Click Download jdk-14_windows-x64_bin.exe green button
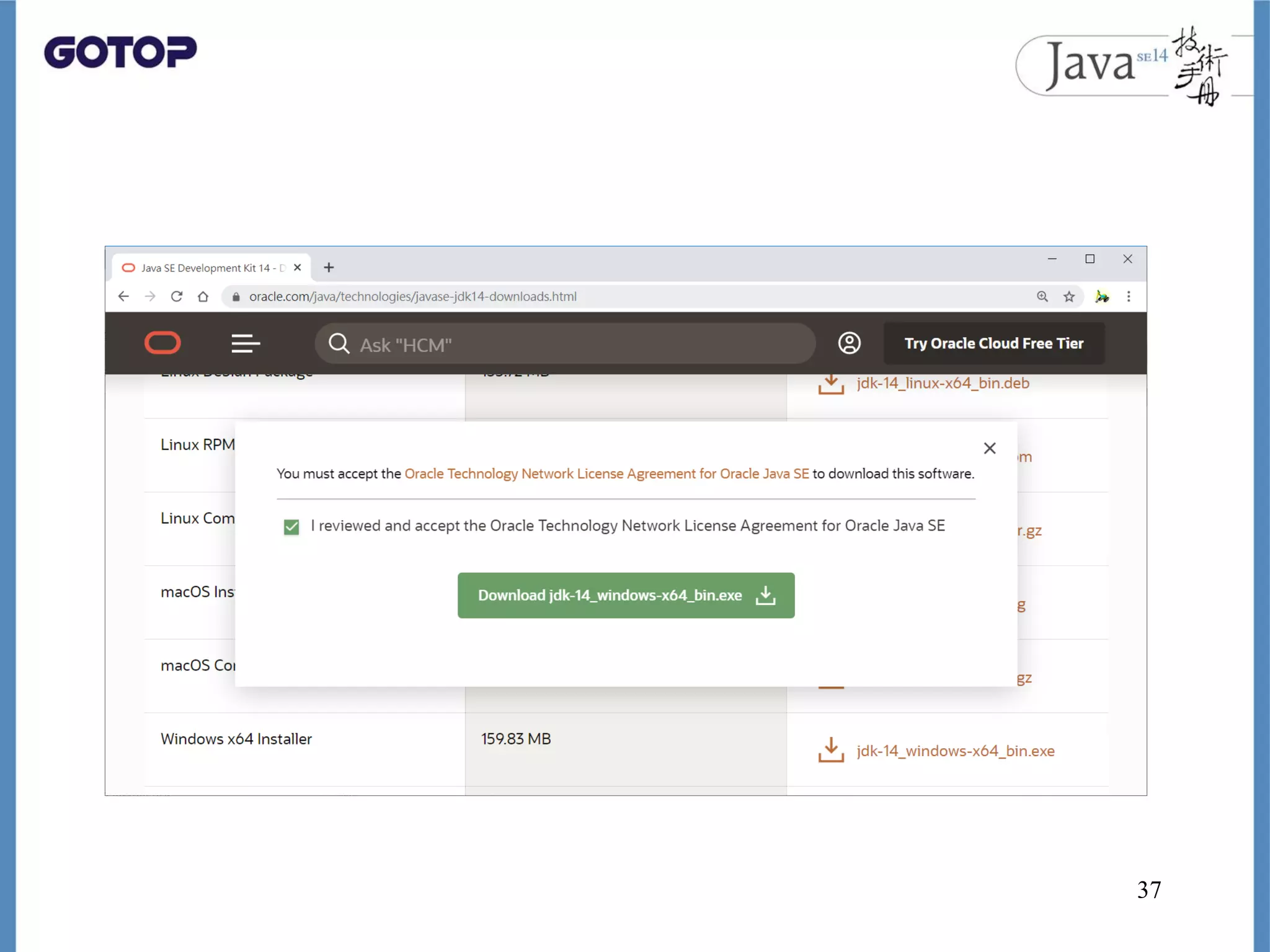 coord(626,595)
